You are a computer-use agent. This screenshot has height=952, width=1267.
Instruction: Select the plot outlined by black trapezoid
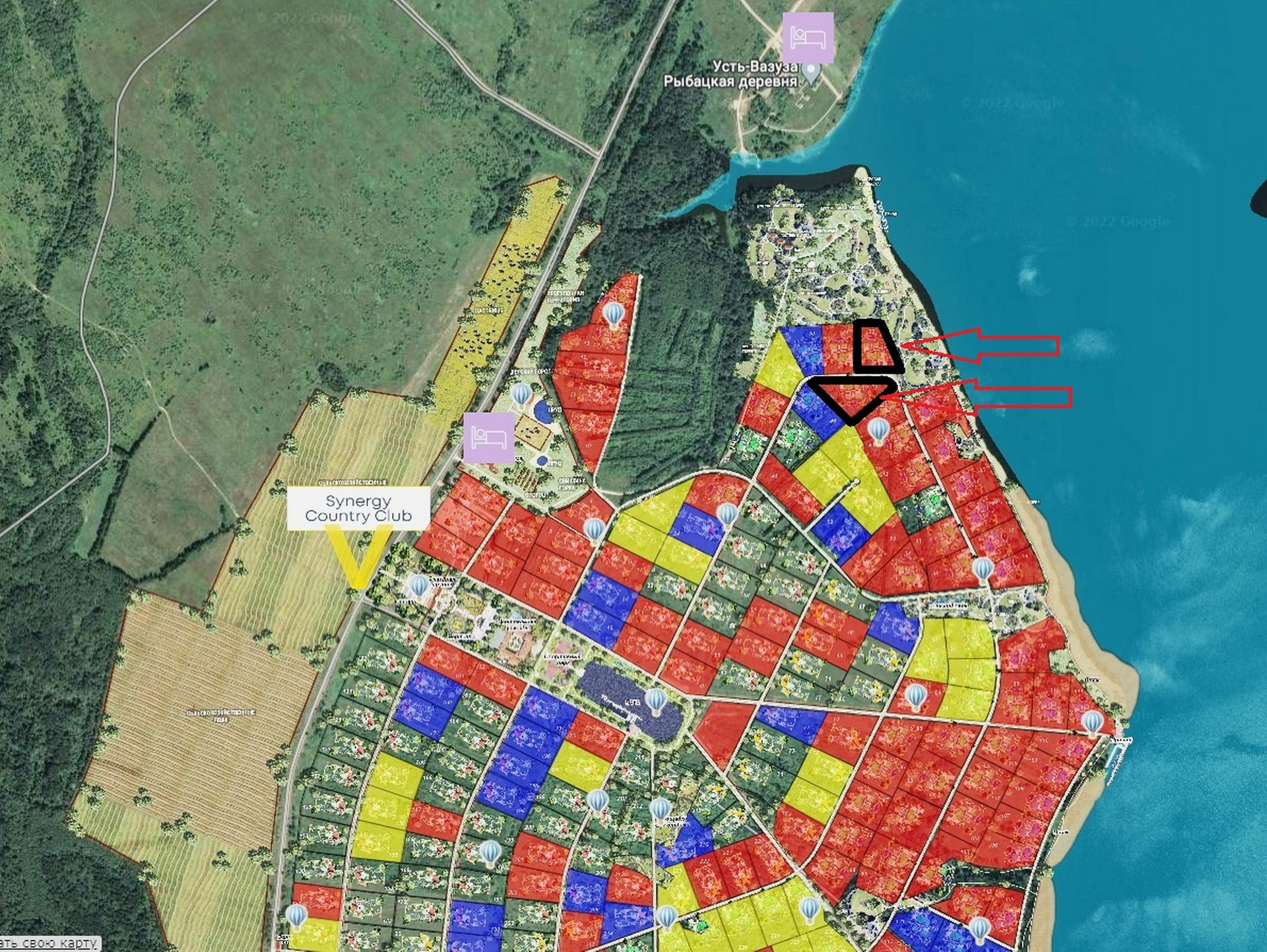875,346
